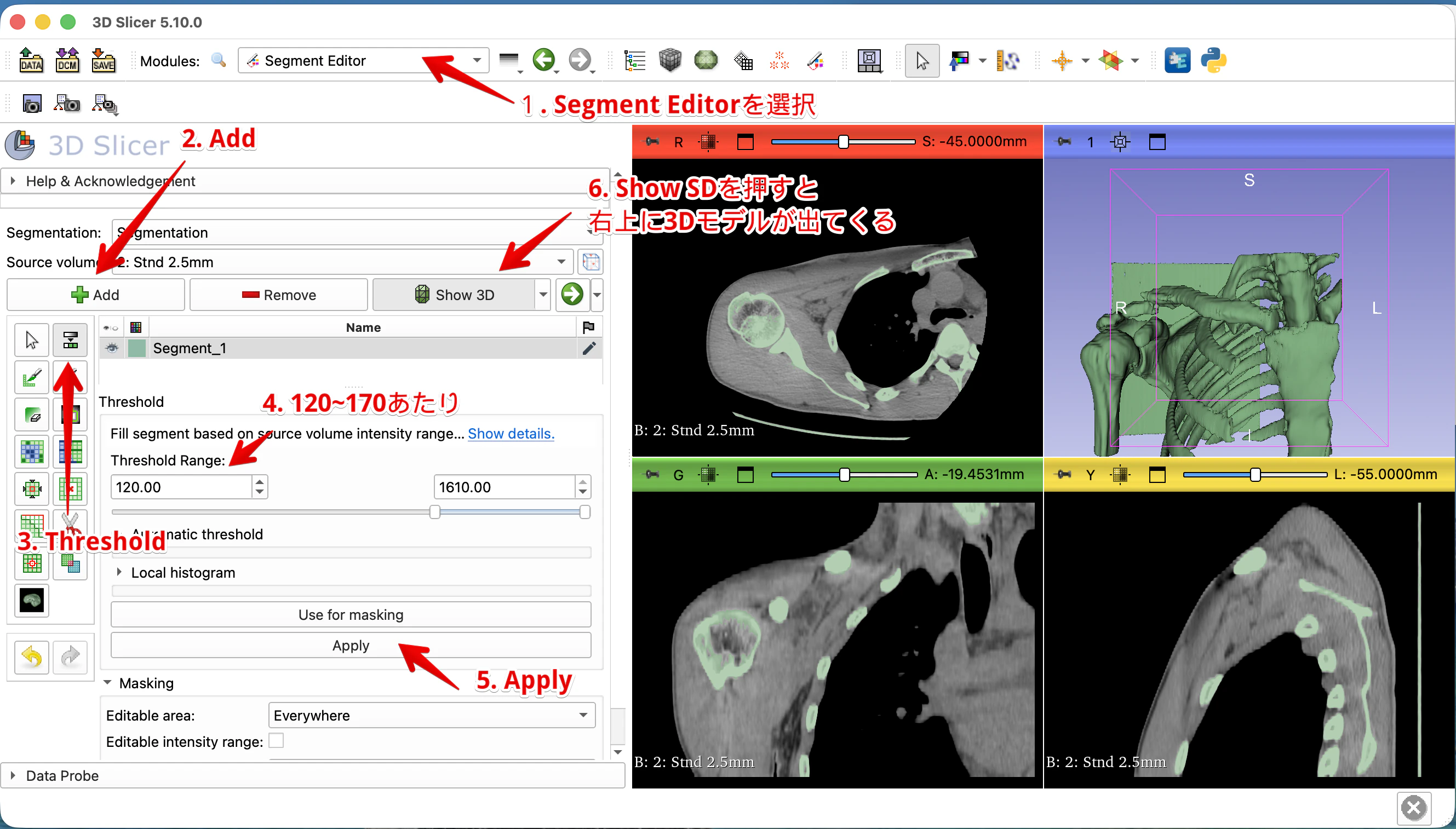
Task: Click the source volume geometry button
Action: coord(591,262)
